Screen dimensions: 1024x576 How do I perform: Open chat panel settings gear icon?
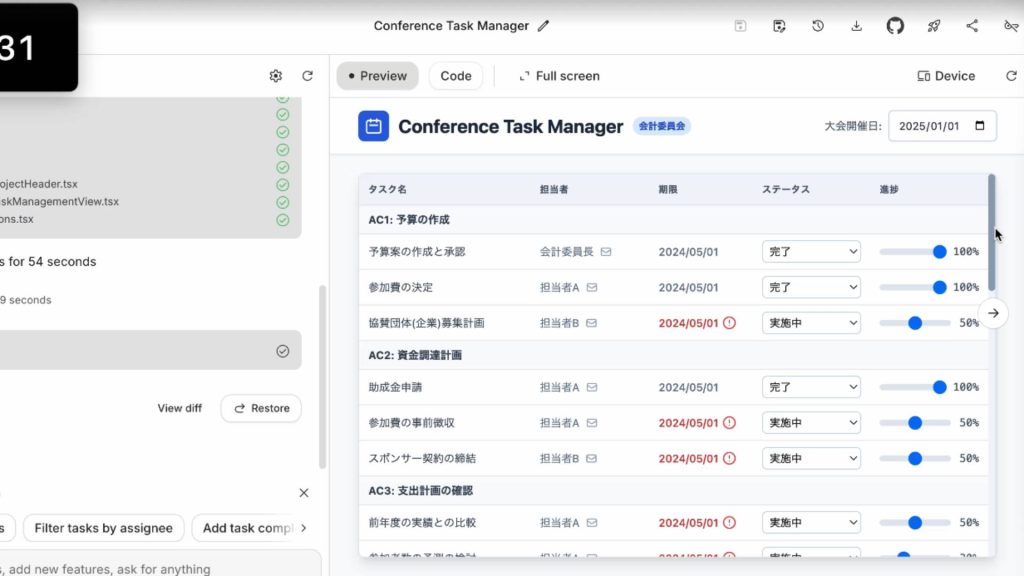coord(276,76)
